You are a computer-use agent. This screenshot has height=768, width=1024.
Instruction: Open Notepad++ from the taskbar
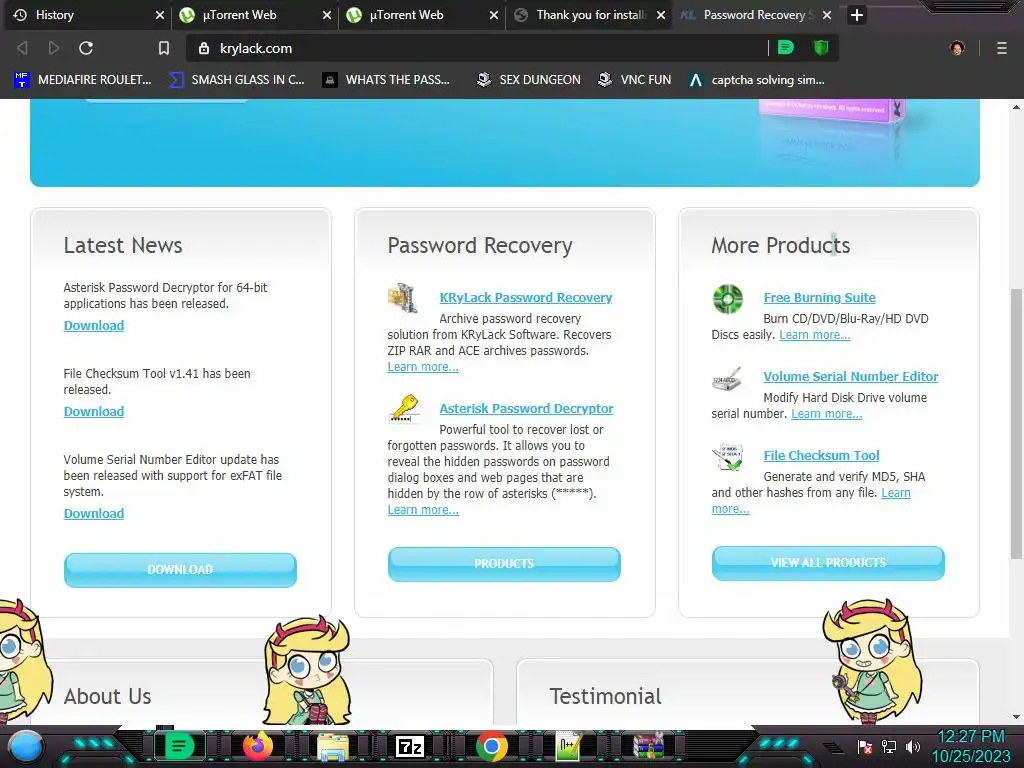point(569,746)
